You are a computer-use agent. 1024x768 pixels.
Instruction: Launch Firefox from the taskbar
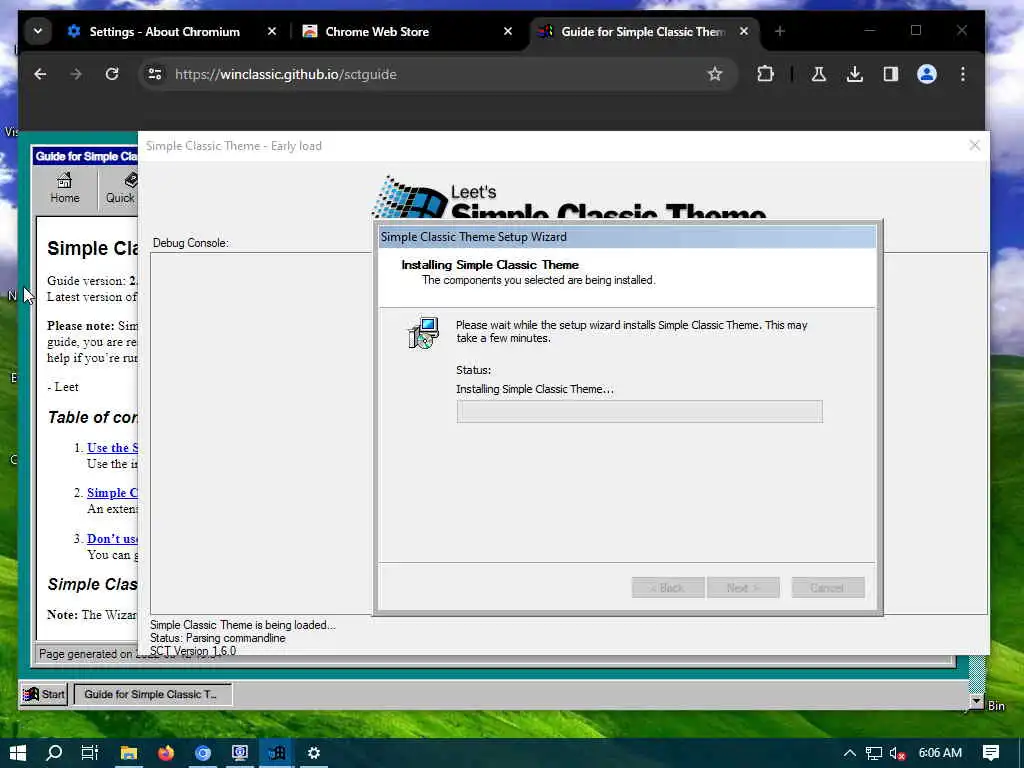[x=166, y=753]
